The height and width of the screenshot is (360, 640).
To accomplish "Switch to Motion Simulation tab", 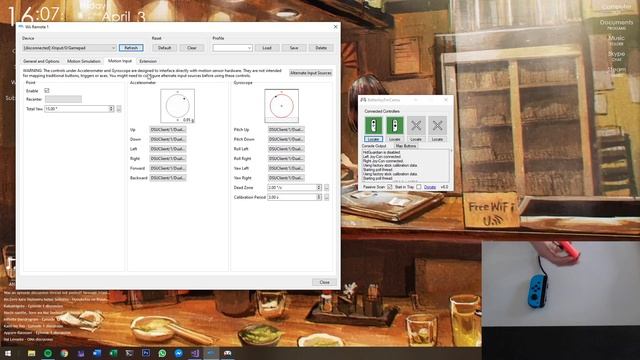I will click(x=84, y=61).
